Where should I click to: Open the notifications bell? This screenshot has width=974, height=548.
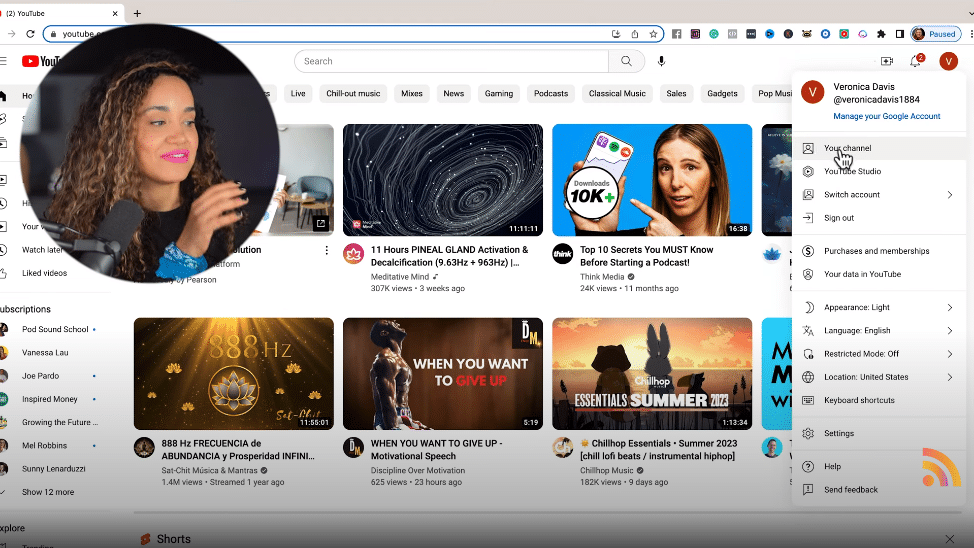[x=916, y=61]
